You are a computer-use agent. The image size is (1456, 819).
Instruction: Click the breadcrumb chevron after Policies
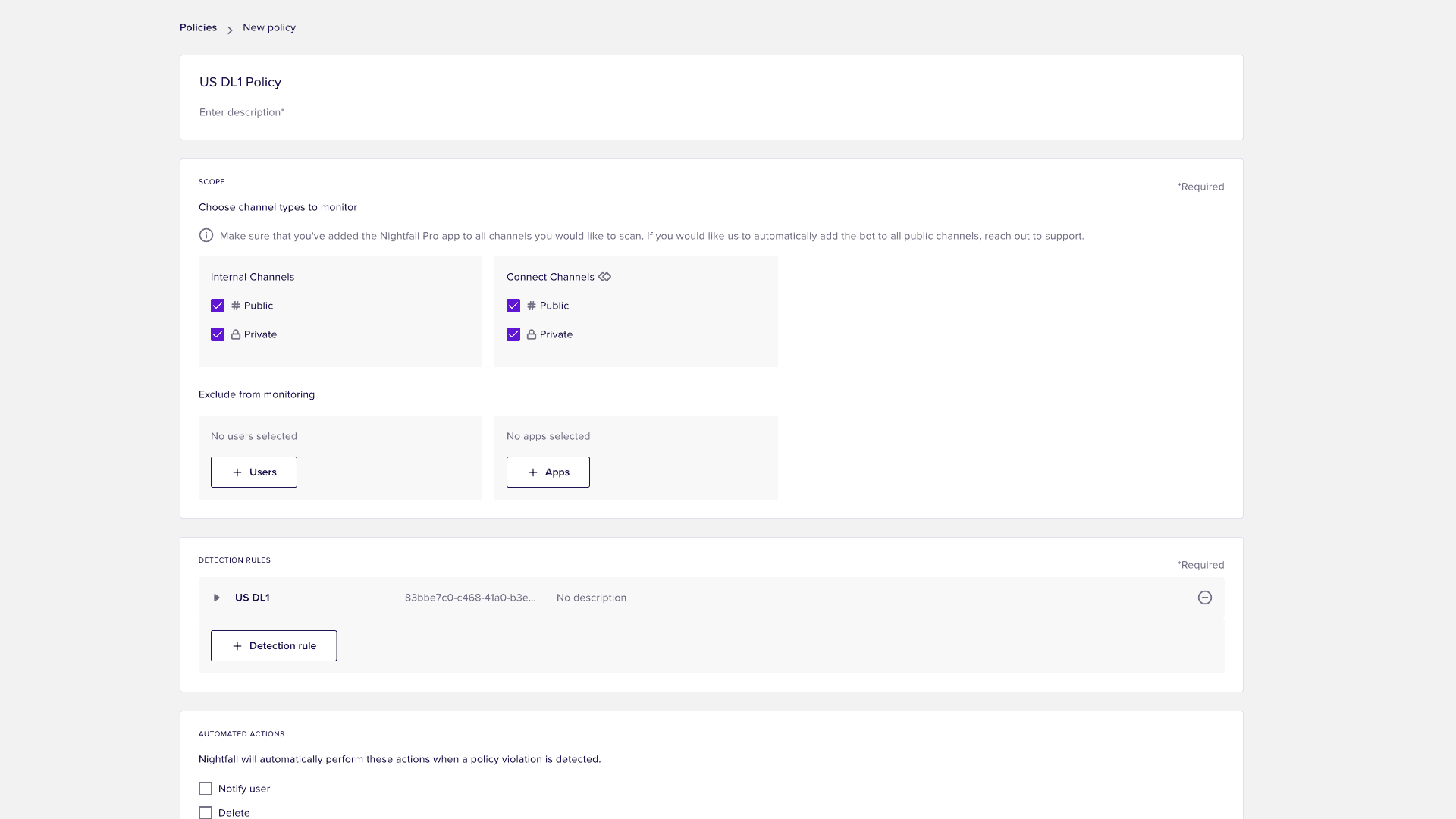point(230,30)
